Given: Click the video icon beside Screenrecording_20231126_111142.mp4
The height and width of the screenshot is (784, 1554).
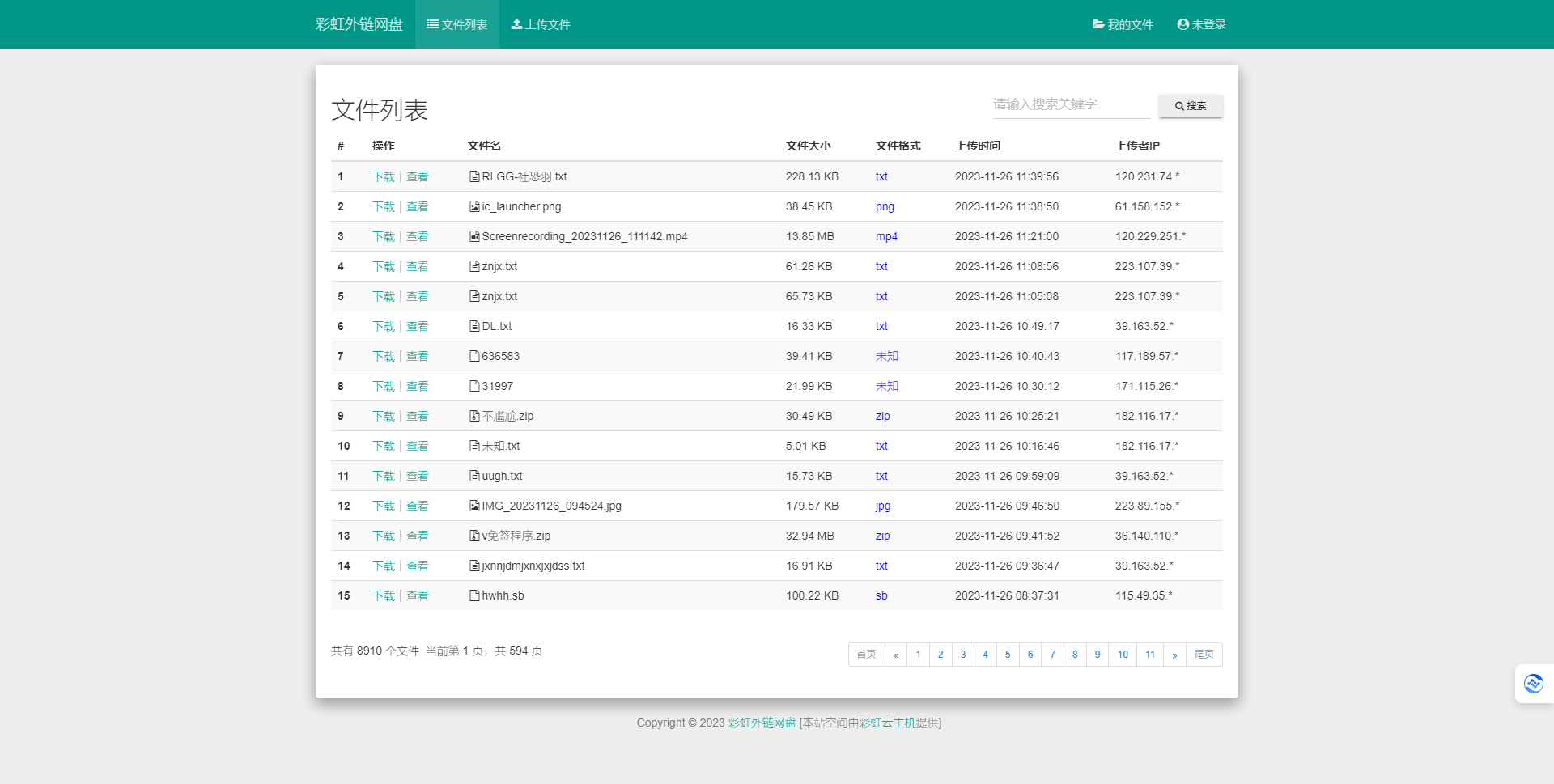Looking at the screenshot, I should point(474,236).
